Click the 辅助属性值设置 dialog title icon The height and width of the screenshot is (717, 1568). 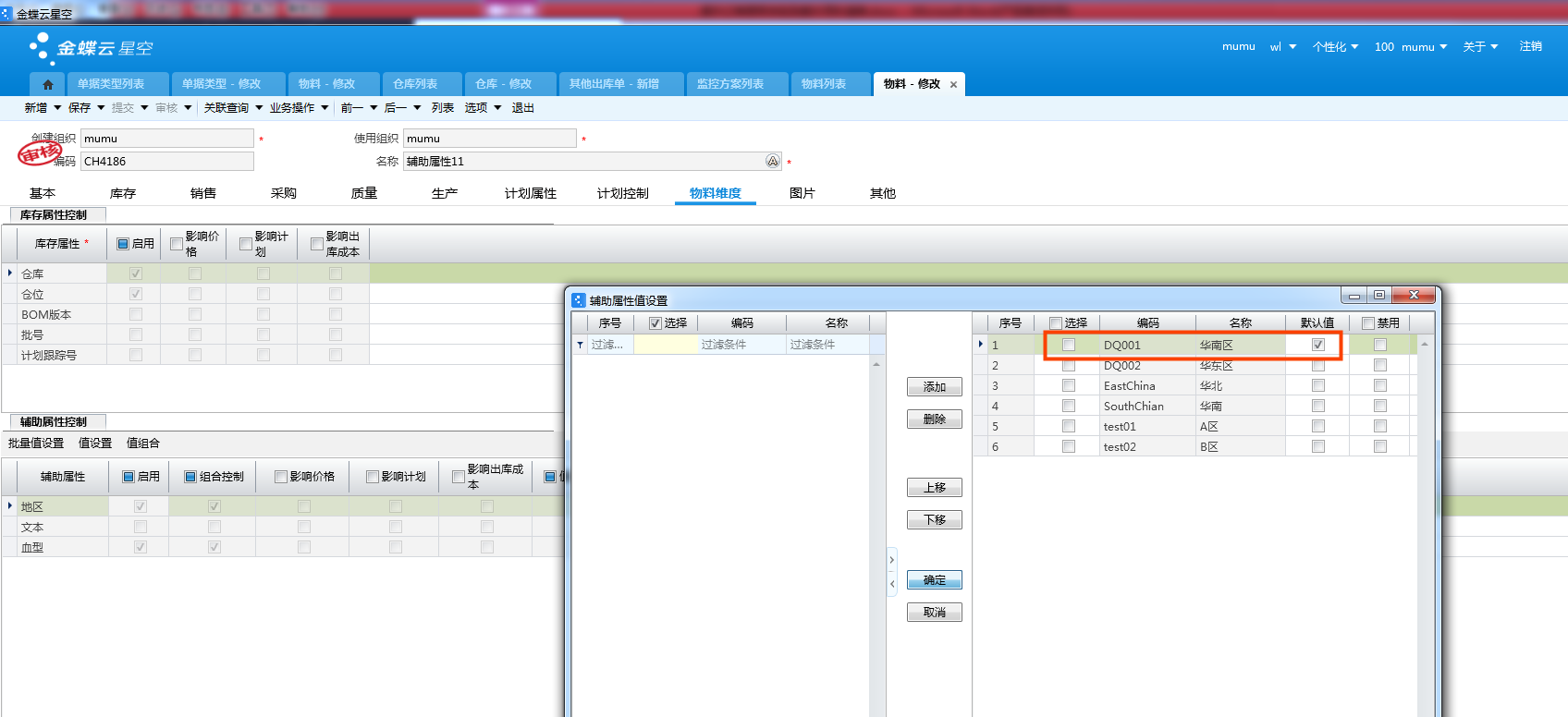(x=579, y=300)
